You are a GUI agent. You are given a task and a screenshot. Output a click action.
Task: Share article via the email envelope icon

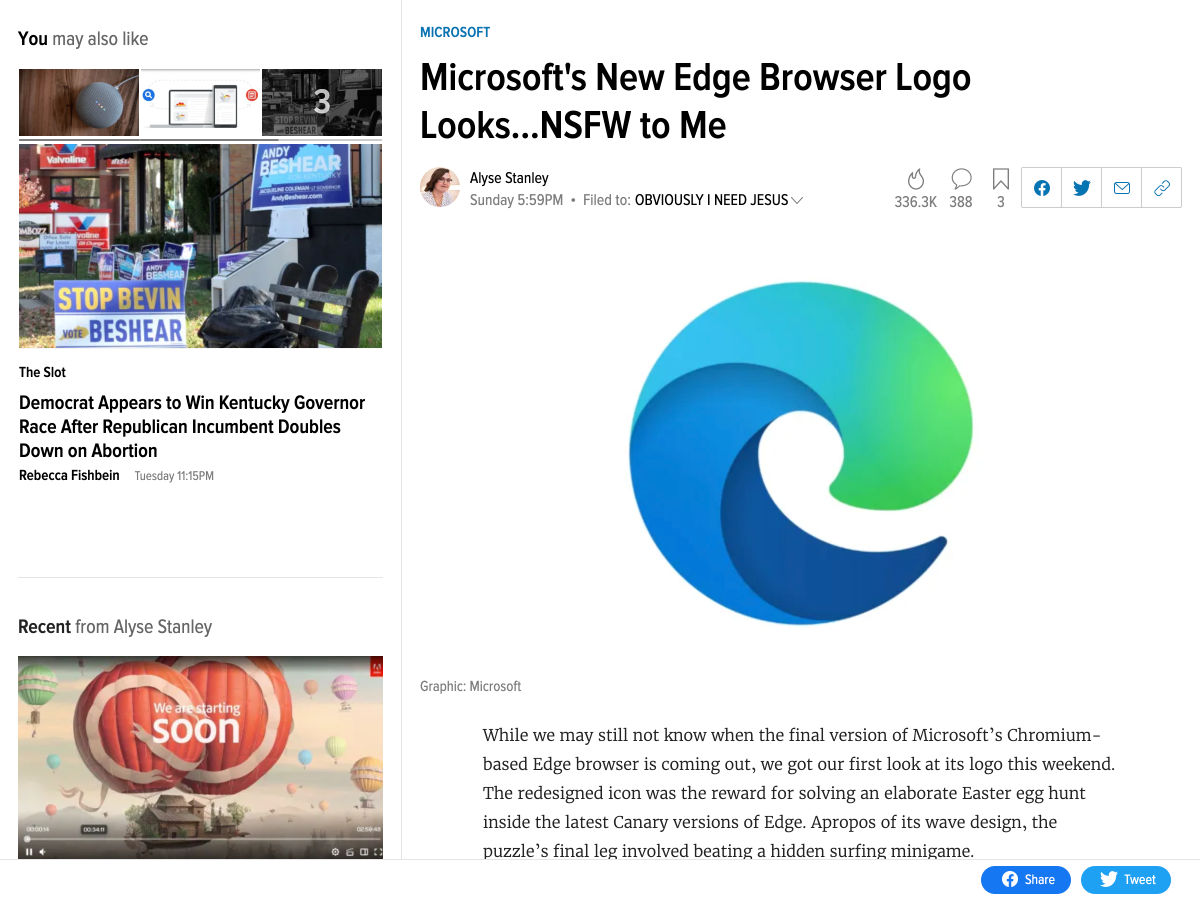click(x=1122, y=188)
